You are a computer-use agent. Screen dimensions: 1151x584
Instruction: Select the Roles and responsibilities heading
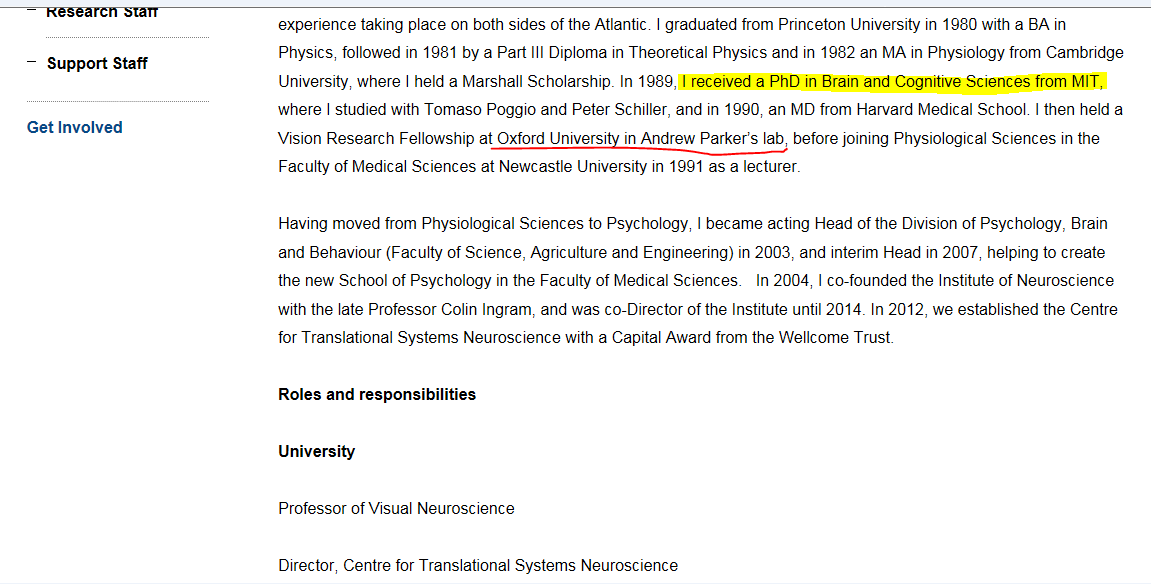click(377, 395)
